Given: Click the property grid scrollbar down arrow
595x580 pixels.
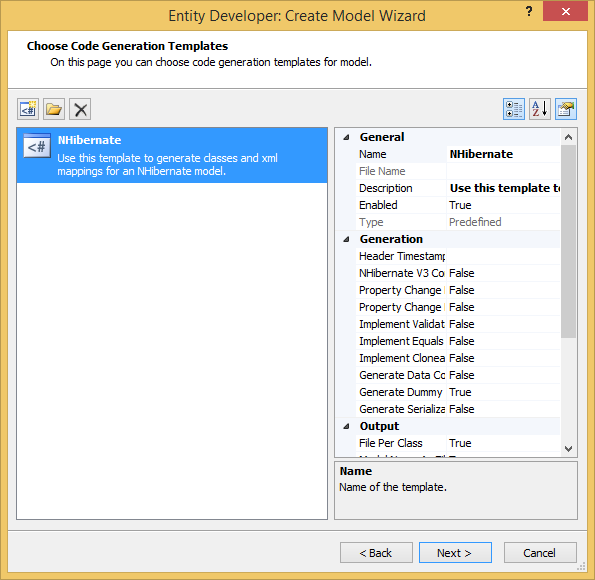Looking at the screenshot, I should 568,449.
